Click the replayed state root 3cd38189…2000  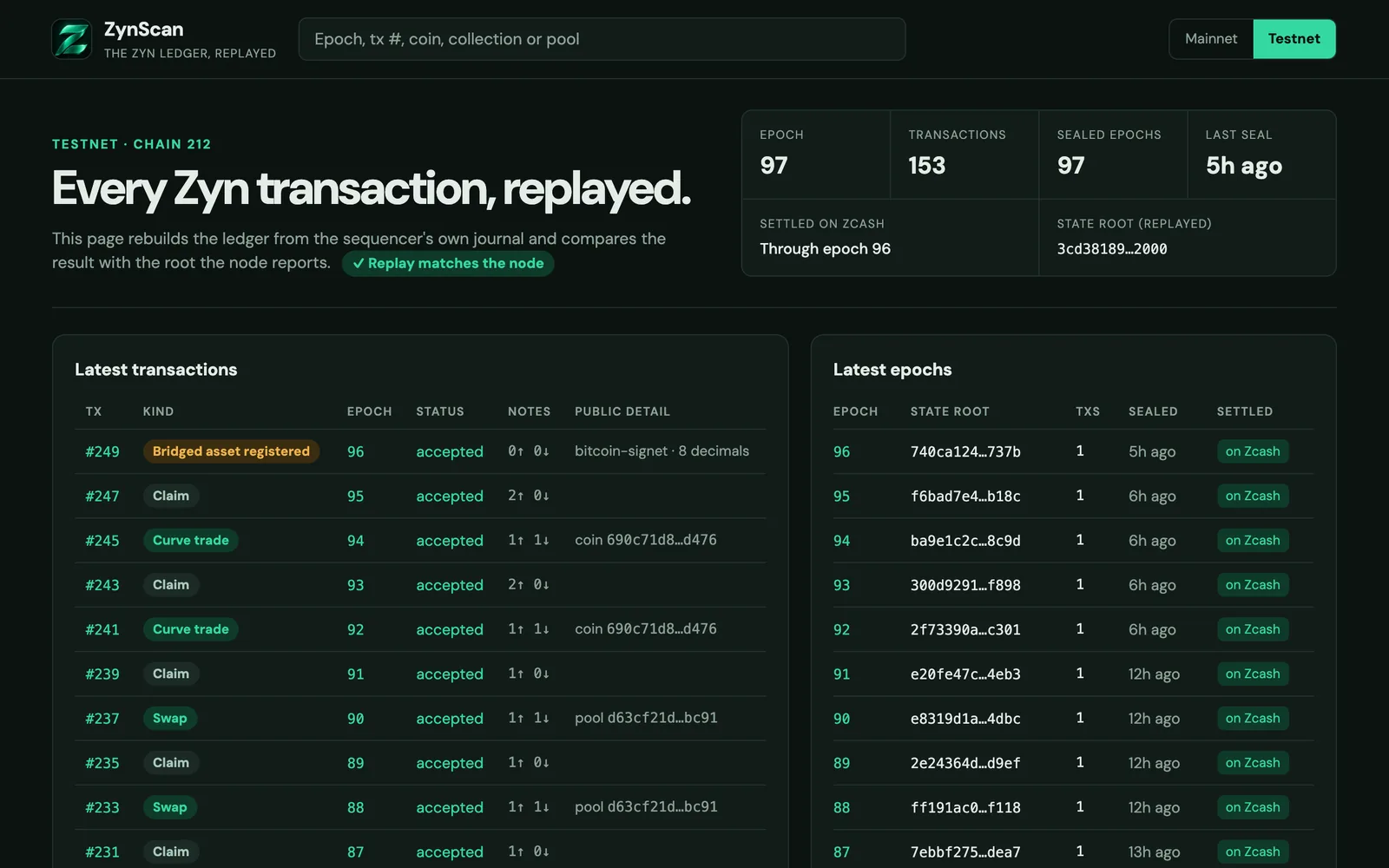pos(1112,249)
